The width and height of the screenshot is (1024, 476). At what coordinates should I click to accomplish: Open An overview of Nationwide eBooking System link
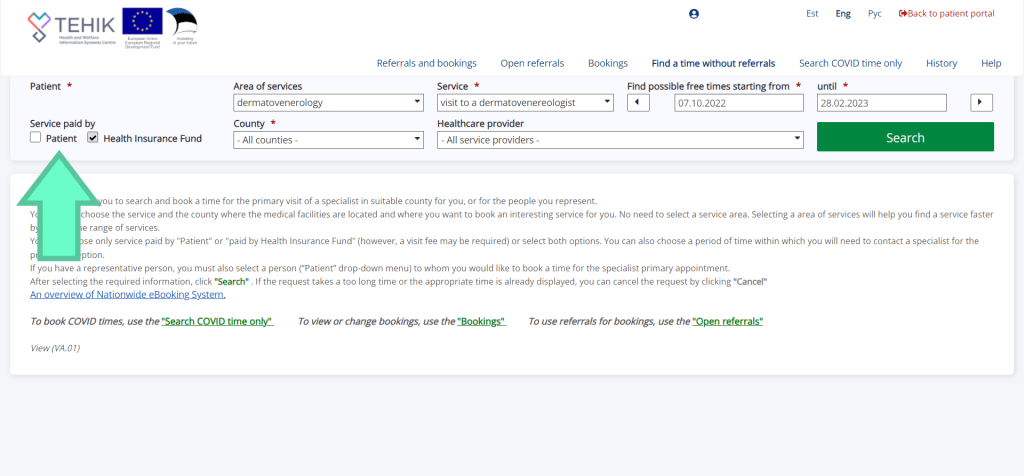(127, 294)
